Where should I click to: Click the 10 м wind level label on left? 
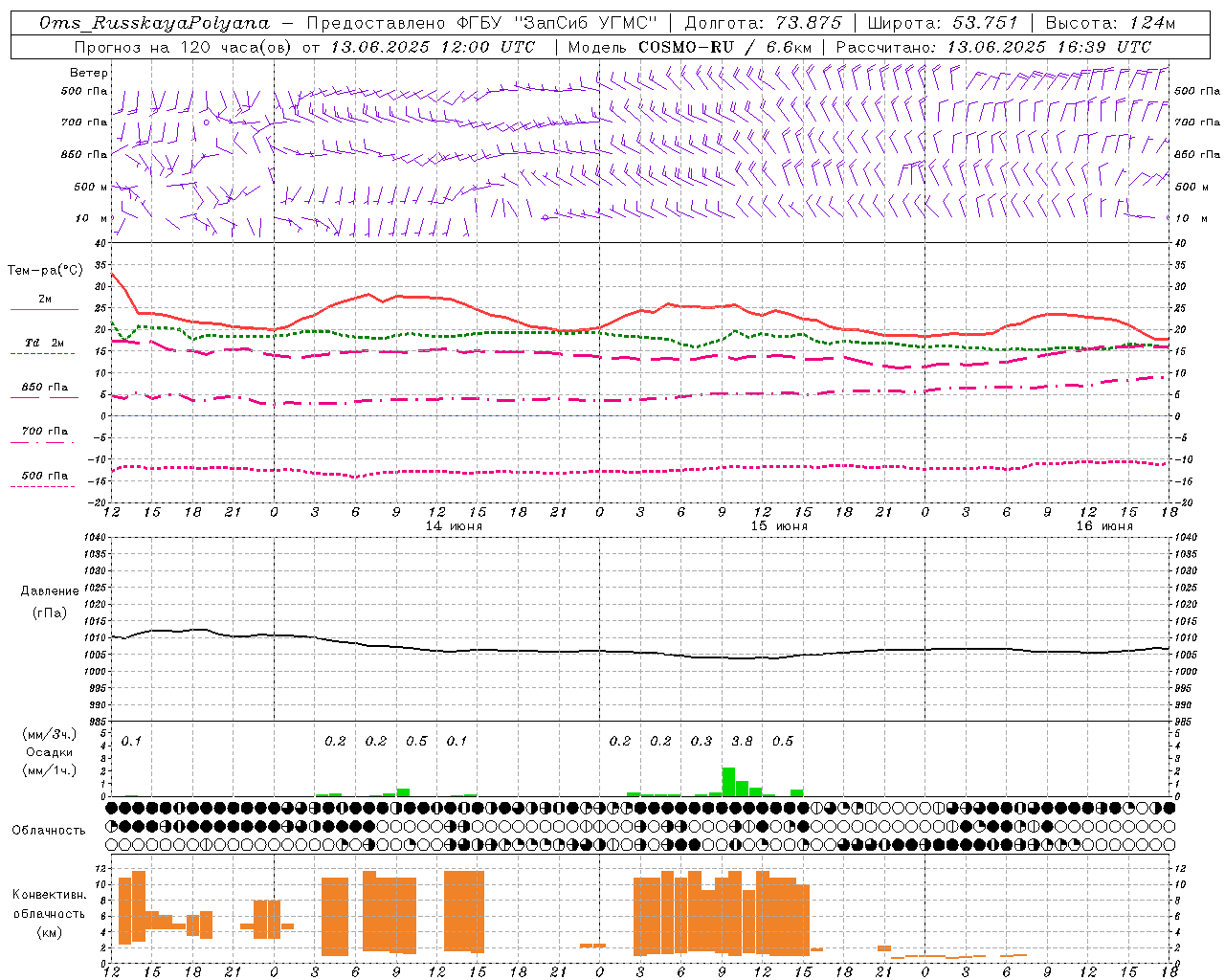(91, 218)
